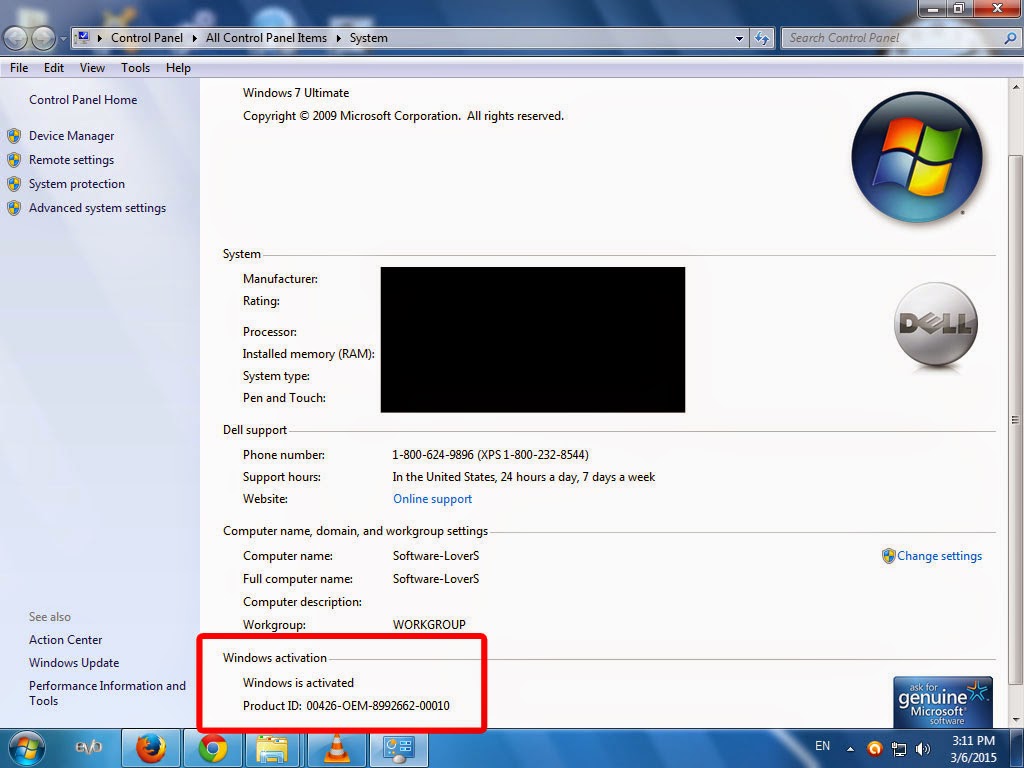1024x768 pixels.
Task: Open the recent pages dropdown beside Forward
Action: [63, 39]
